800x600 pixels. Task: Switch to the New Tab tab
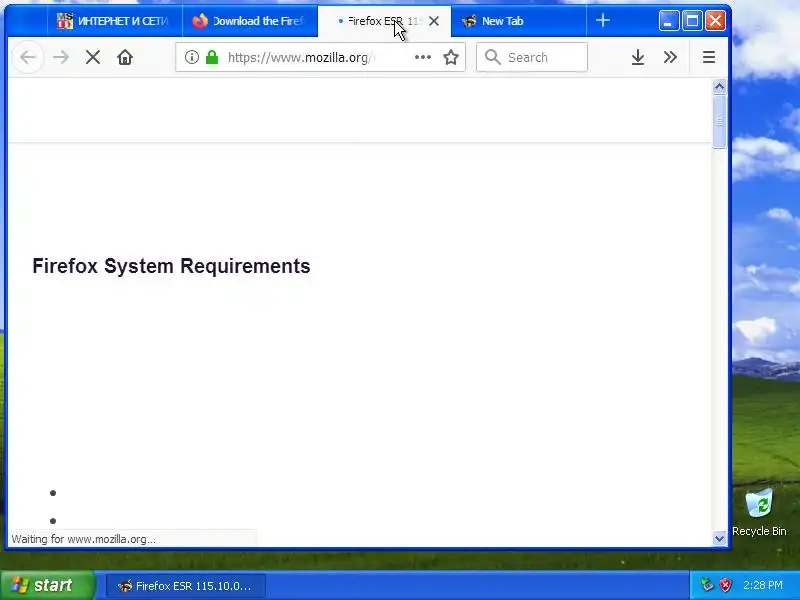coord(519,21)
